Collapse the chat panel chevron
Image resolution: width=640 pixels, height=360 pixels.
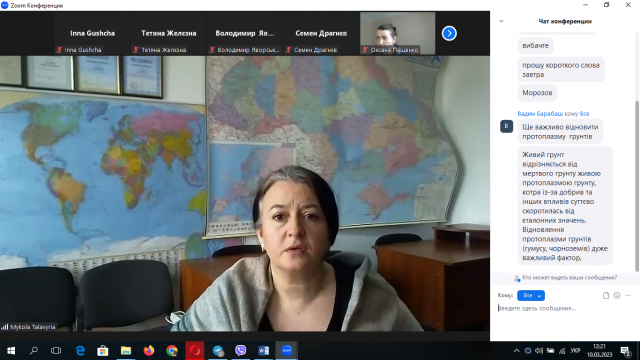coord(501,21)
